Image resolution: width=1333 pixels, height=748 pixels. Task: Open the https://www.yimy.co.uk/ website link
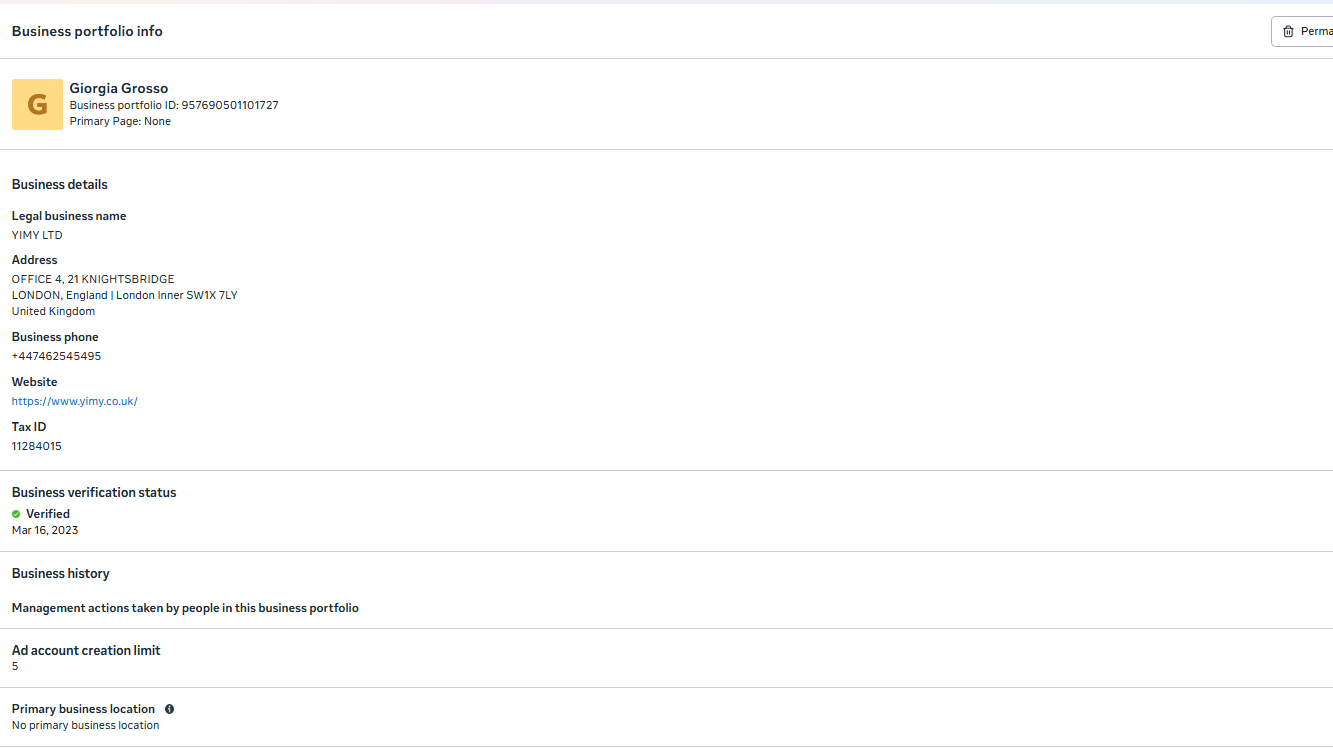75,401
